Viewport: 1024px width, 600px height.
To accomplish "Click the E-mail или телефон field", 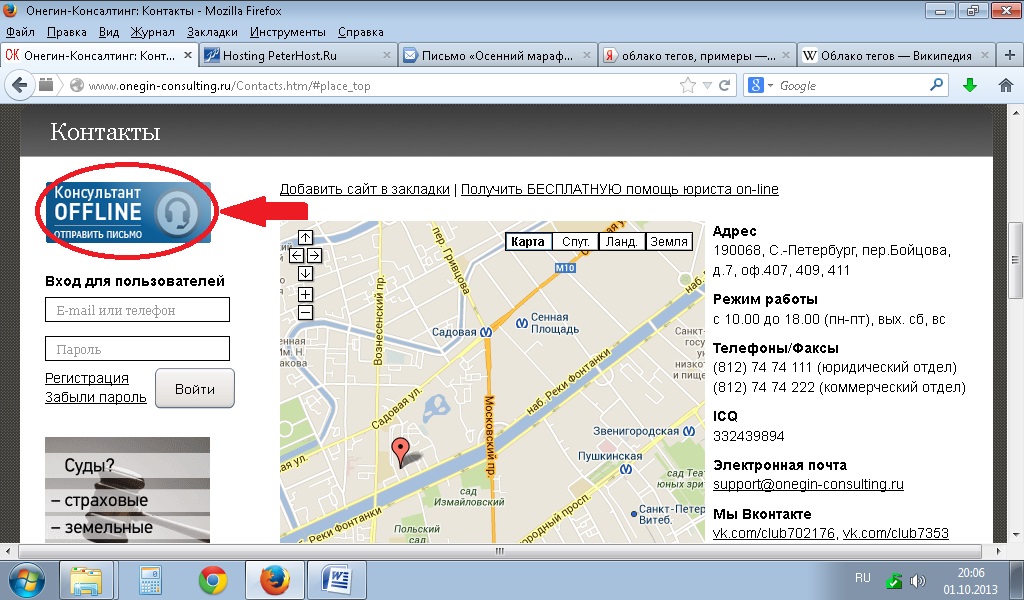I will pos(138,310).
